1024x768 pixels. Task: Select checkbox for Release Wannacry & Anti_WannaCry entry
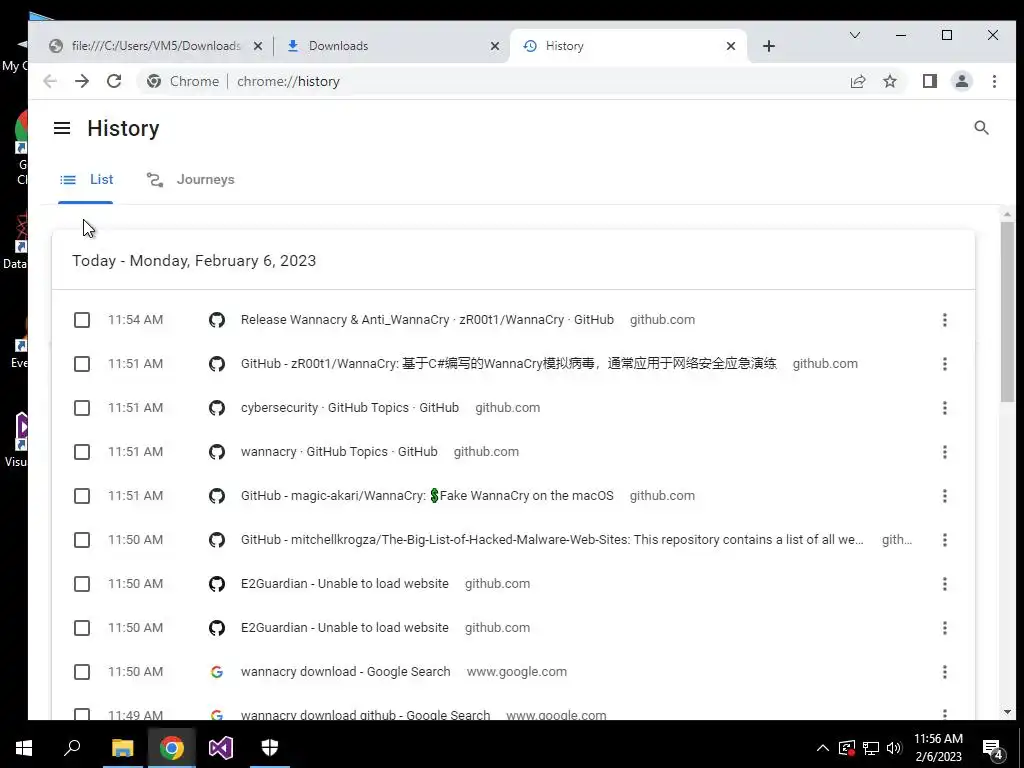82,320
